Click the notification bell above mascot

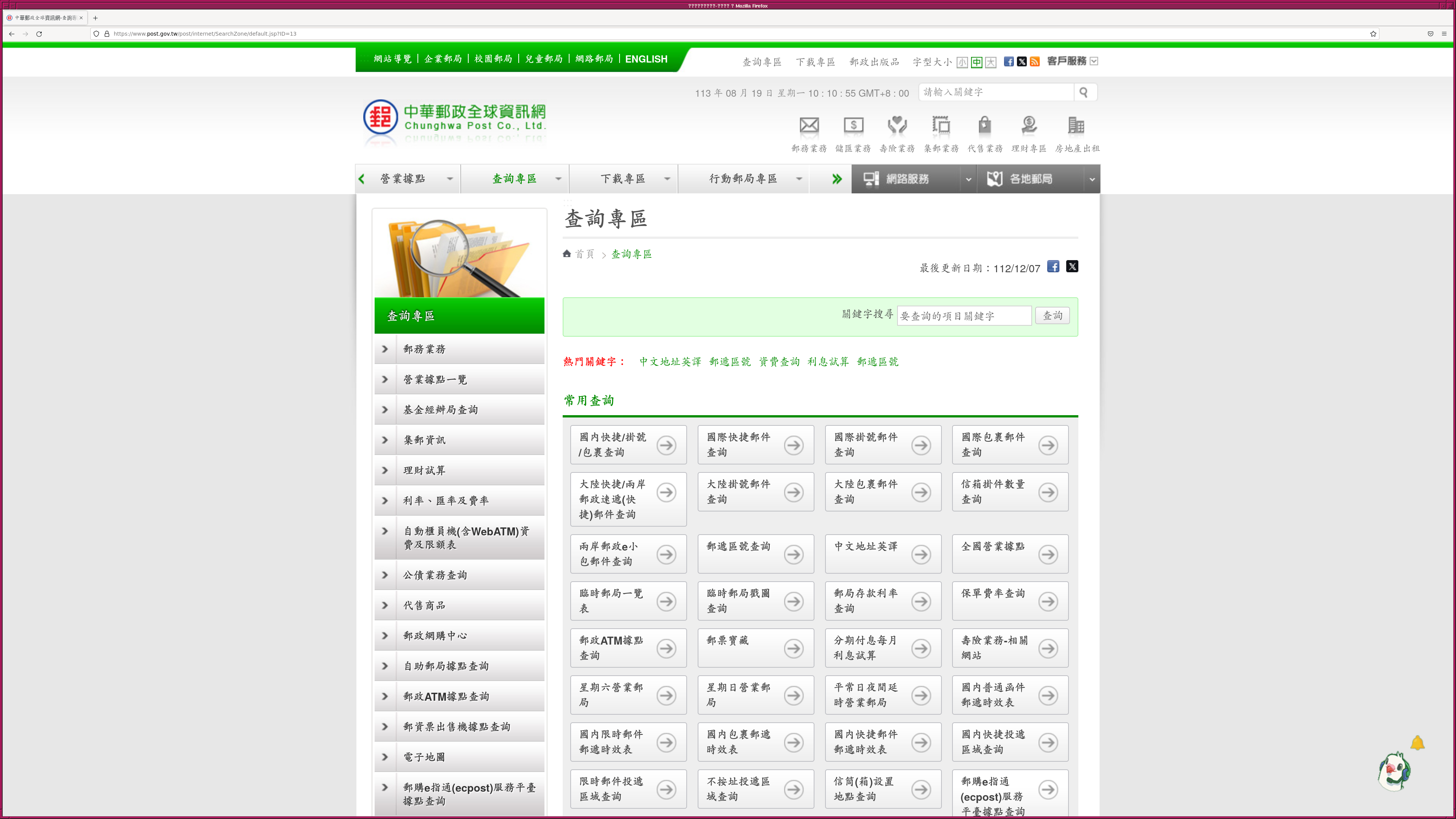click(1417, 743)
